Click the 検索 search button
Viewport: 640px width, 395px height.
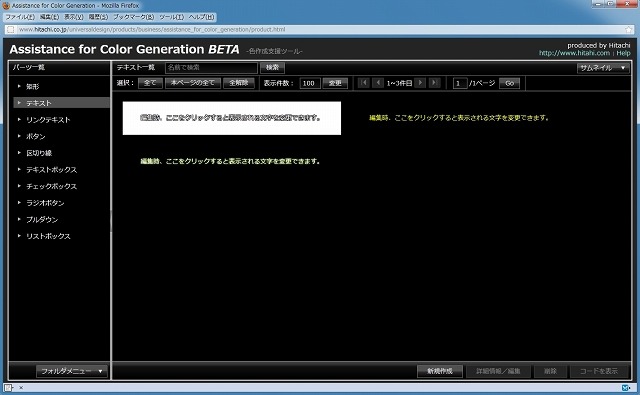click(x=272, y=67)
